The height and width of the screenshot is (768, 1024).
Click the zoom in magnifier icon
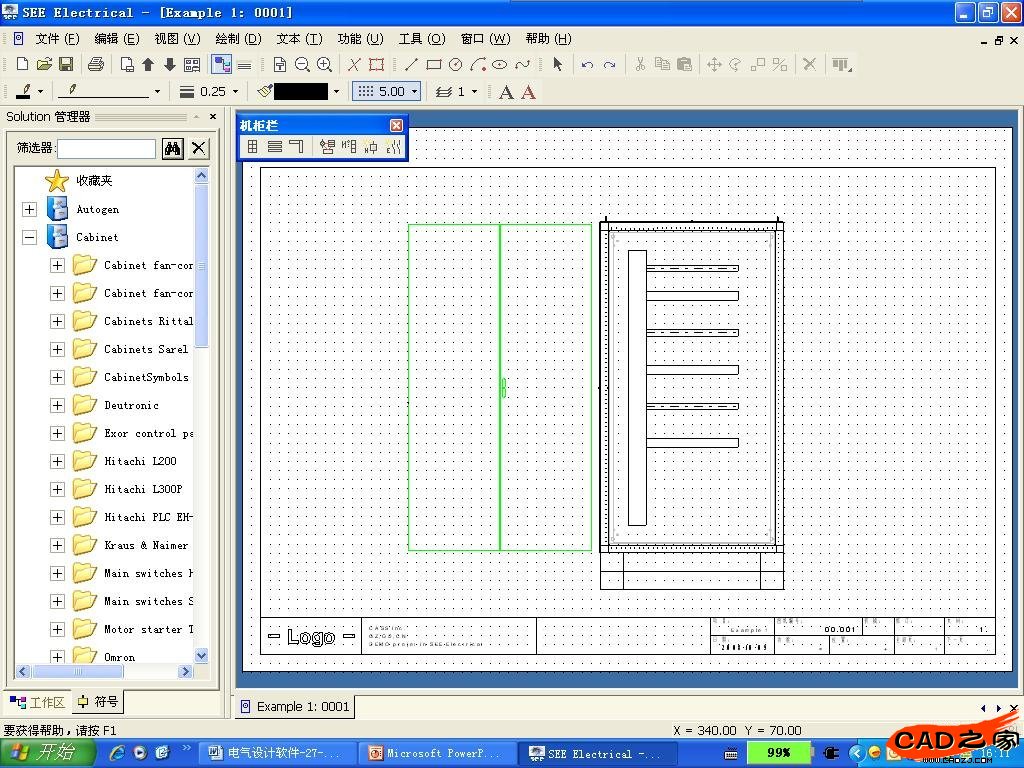point(324,64)
